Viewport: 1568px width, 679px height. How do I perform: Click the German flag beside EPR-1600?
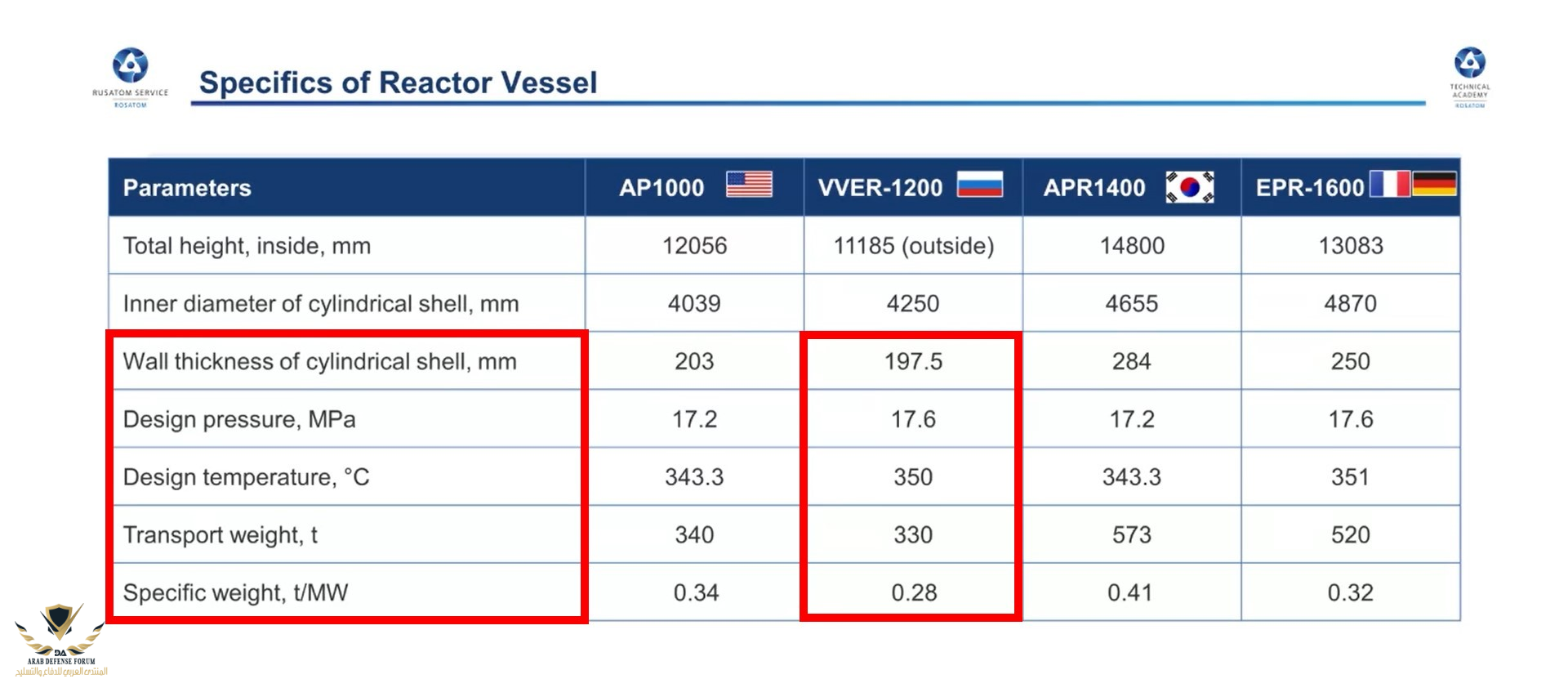[x=1435, y=184]
